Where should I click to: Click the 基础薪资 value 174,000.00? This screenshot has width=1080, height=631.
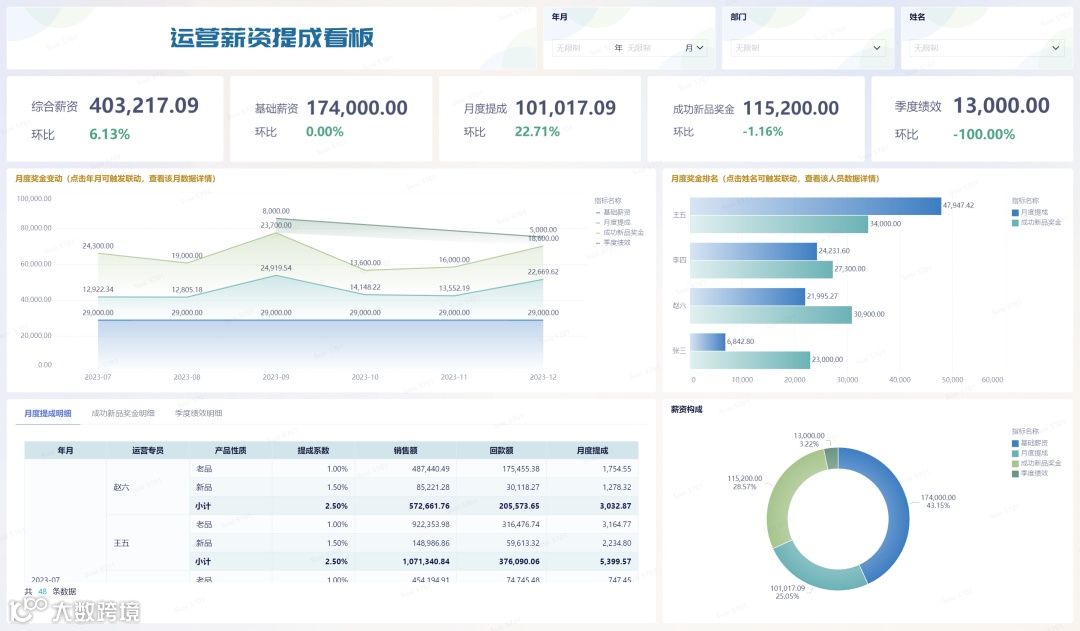tap(357, 107)
